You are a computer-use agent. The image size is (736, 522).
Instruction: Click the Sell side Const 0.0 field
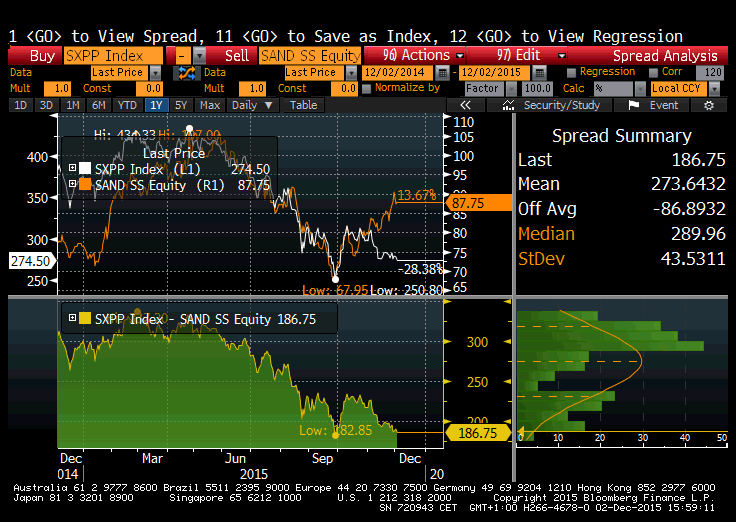[344, 89]
